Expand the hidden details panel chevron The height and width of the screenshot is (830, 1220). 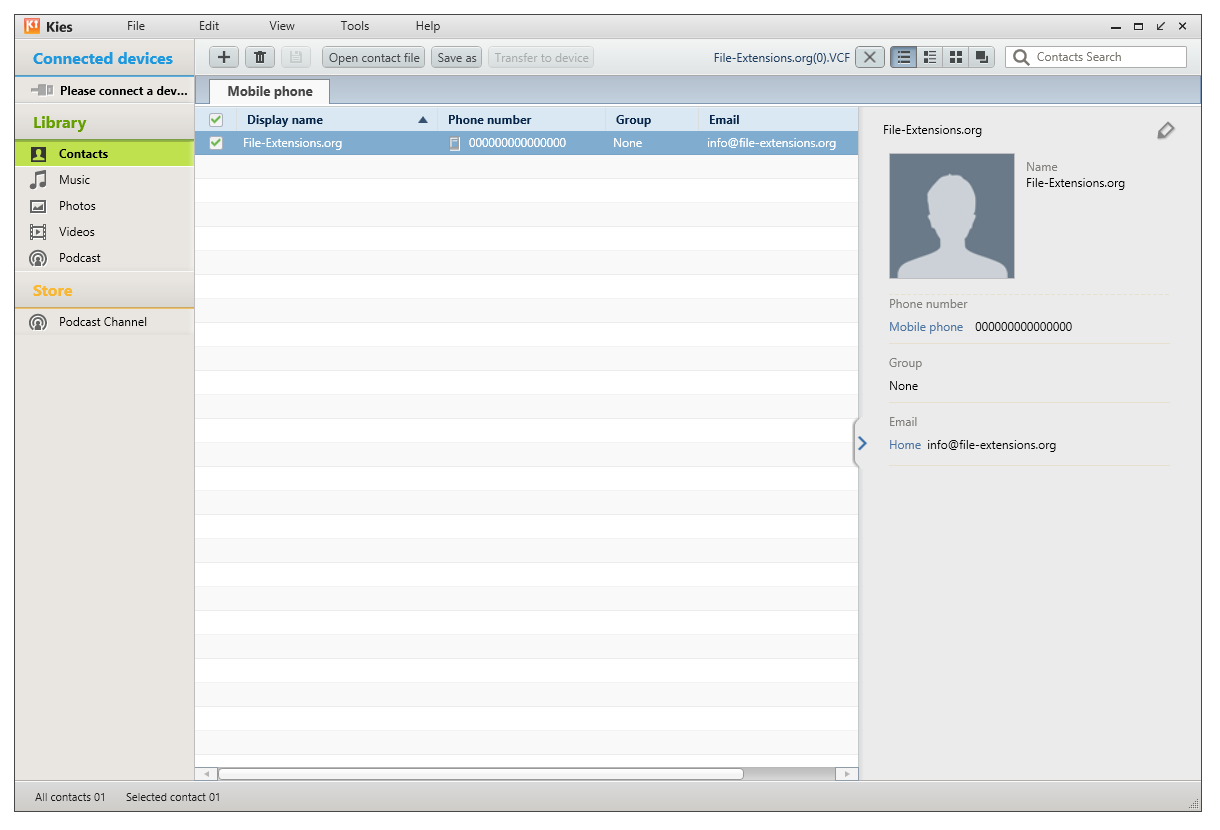click(x=862, y=443)
